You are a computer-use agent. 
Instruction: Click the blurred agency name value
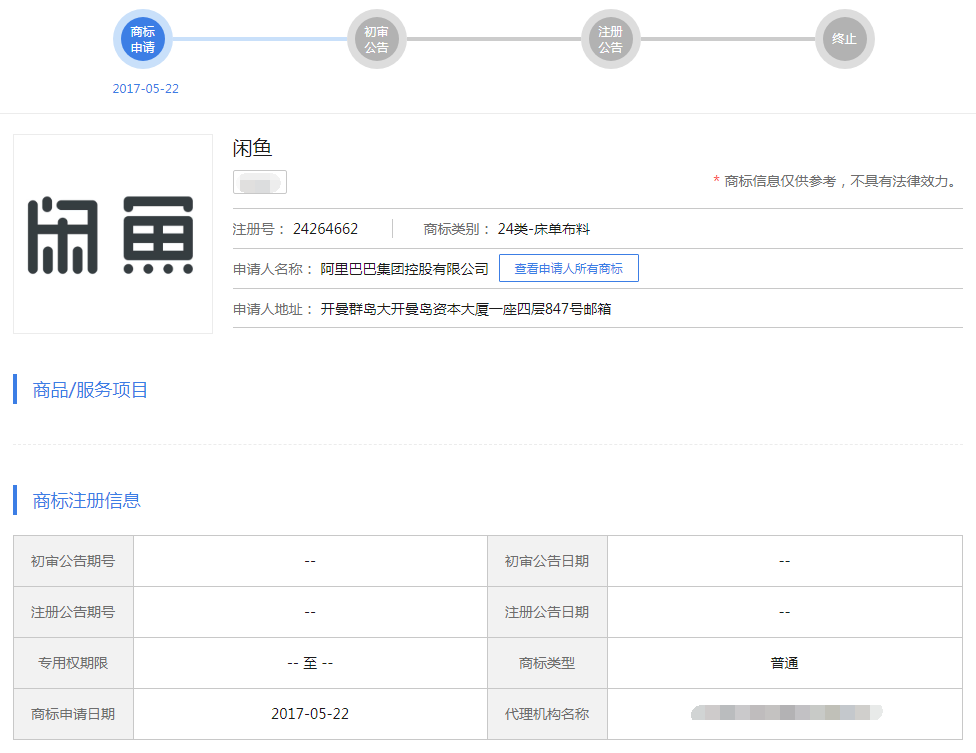coord(787,713)
